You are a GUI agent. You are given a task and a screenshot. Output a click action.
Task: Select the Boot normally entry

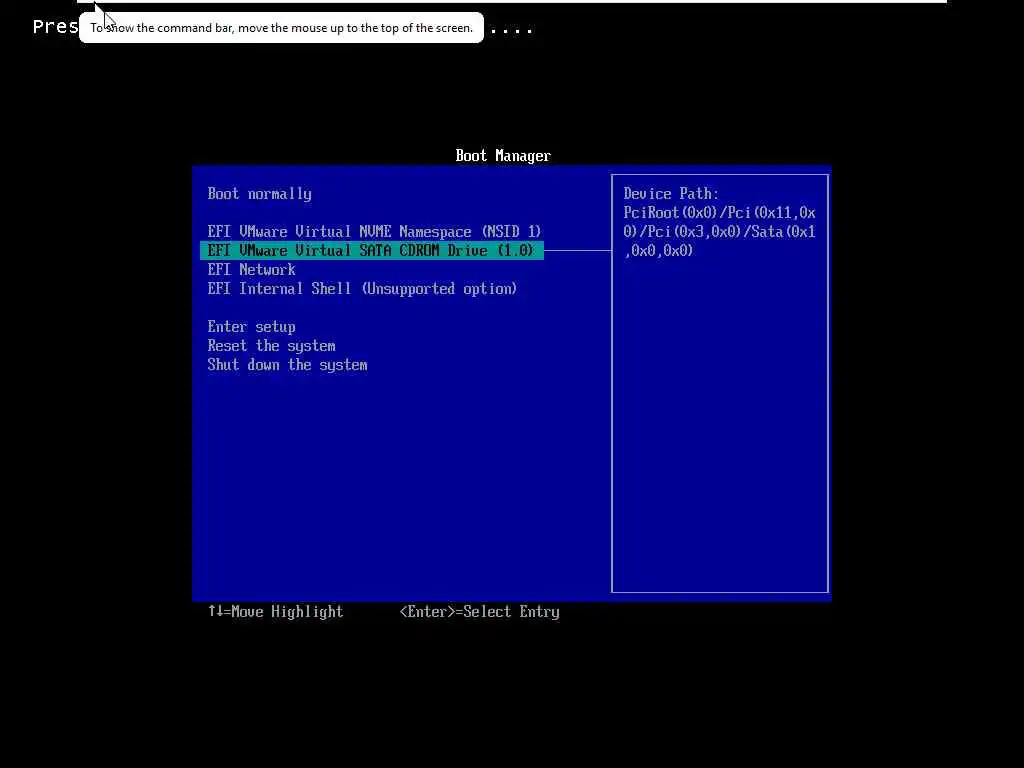point(259,194)
